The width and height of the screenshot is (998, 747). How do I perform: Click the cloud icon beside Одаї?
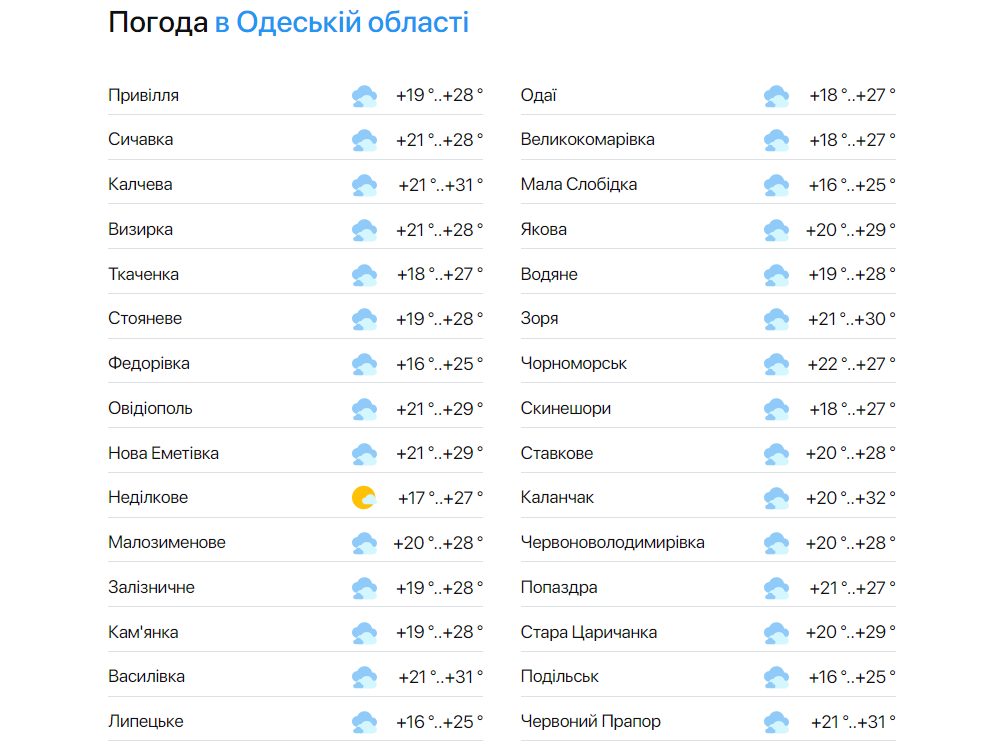point(776,95)
